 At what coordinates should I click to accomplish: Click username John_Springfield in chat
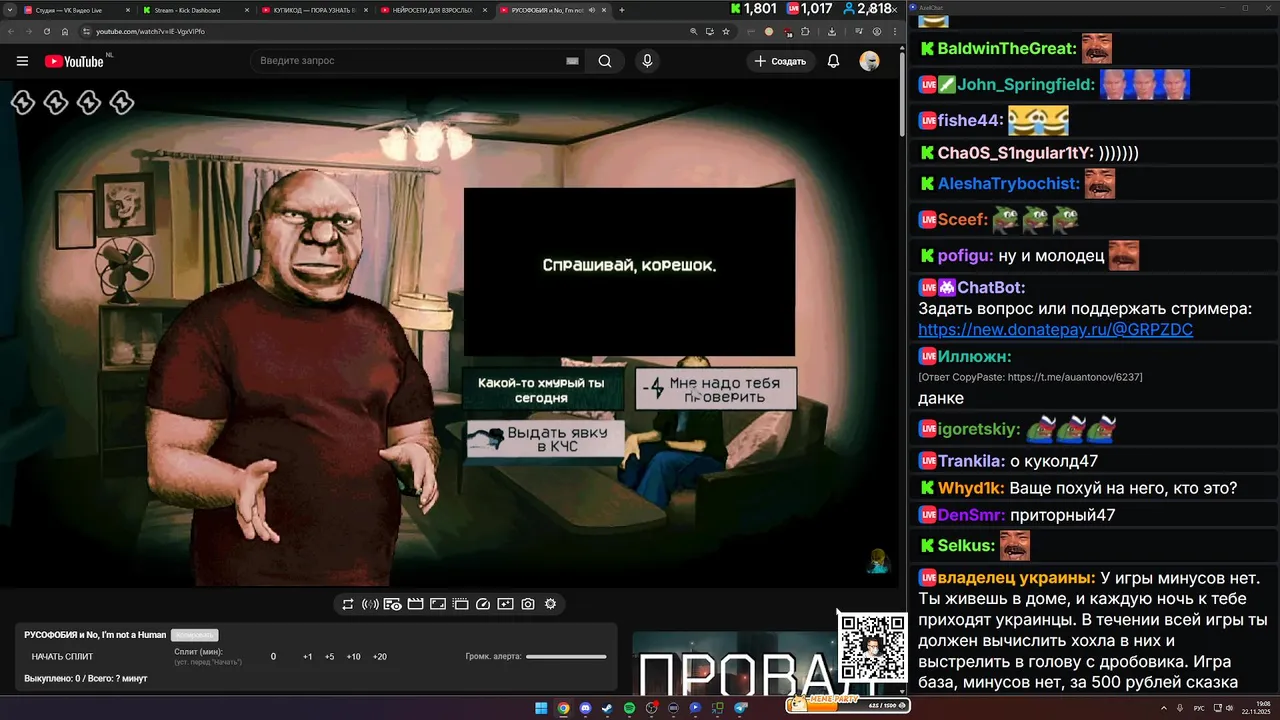click(1026, 85)
